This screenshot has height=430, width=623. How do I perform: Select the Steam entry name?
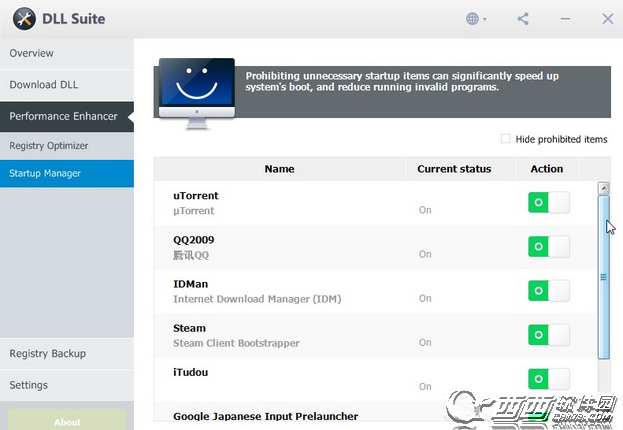(189, 328)
